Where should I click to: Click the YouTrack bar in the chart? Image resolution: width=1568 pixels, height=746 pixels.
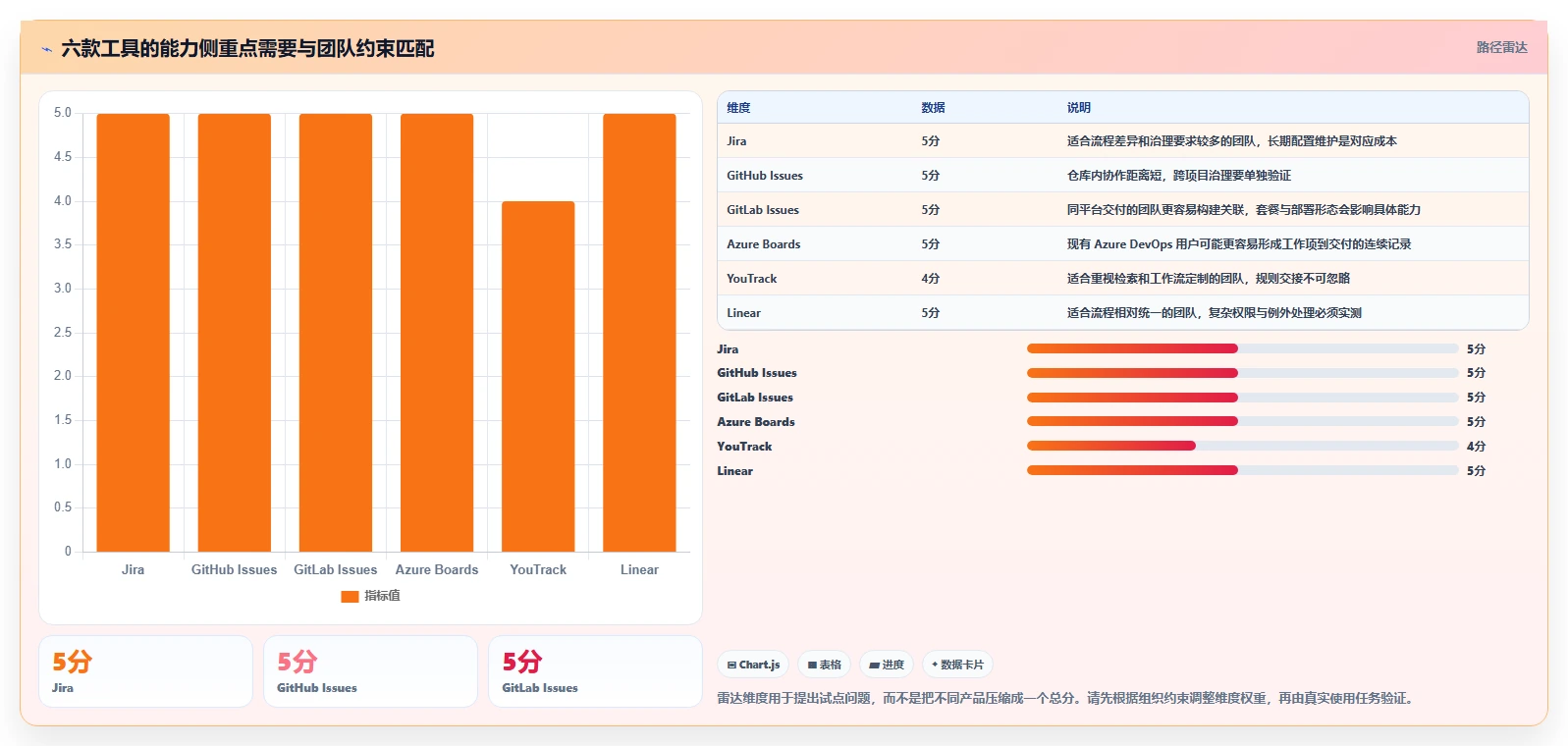click(x=538, y=376)
